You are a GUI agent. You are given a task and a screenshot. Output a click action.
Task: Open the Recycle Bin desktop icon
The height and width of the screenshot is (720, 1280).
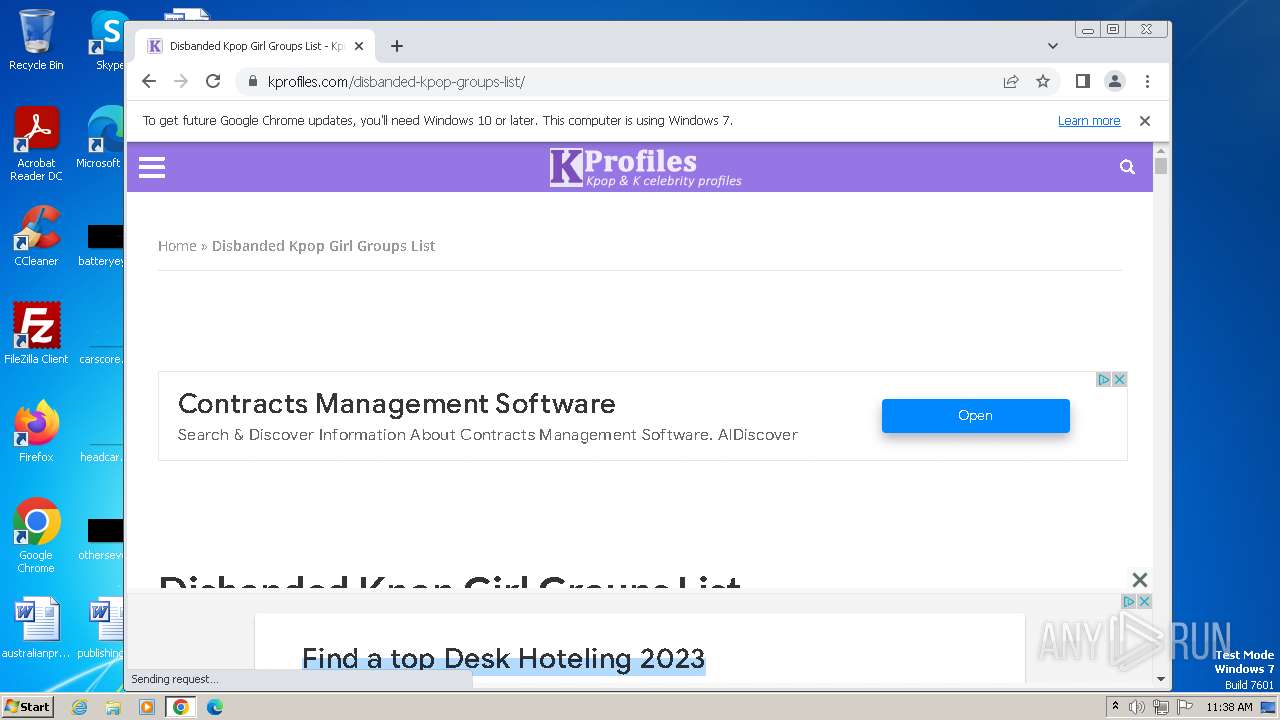point(36,40)
